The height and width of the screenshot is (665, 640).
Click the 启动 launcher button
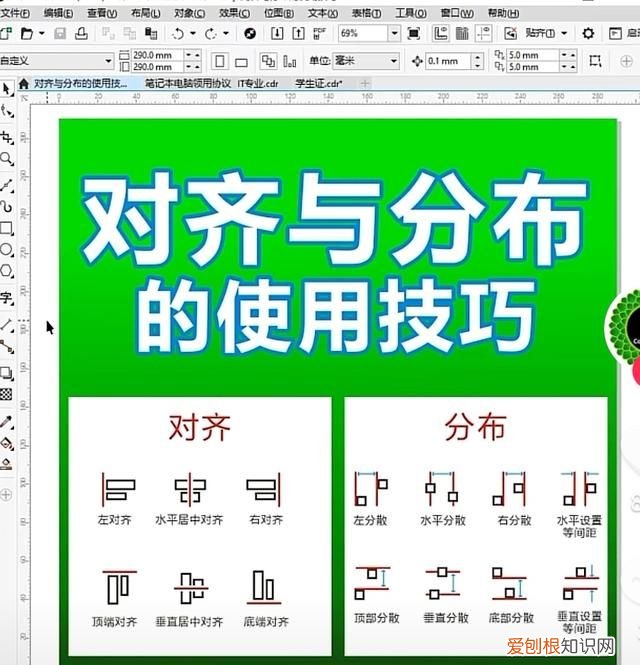pyautogui.click(x=624, y=33)
